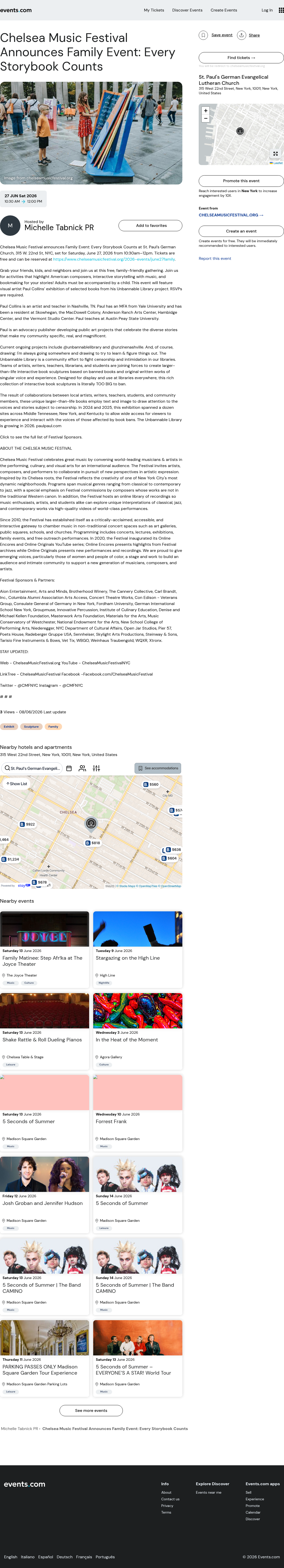The image size is (284, 1568).
Task: Click the See more events button
Action: pyautogui.click(x=91, y=1410)
